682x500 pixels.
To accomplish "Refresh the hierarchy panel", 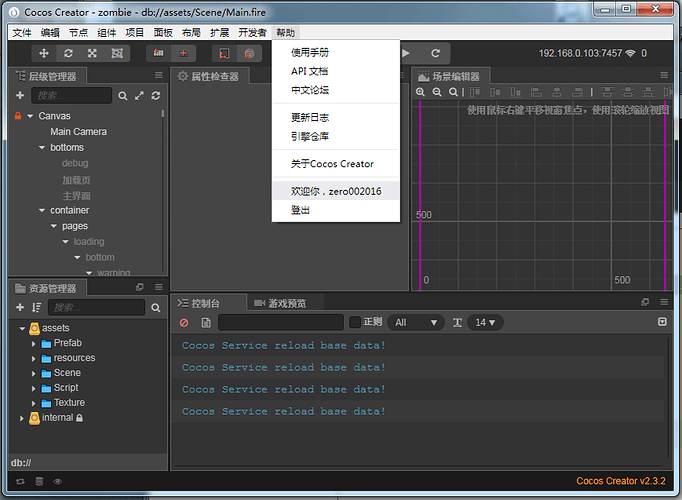I will pyautogui.click(x=156, y=96).
